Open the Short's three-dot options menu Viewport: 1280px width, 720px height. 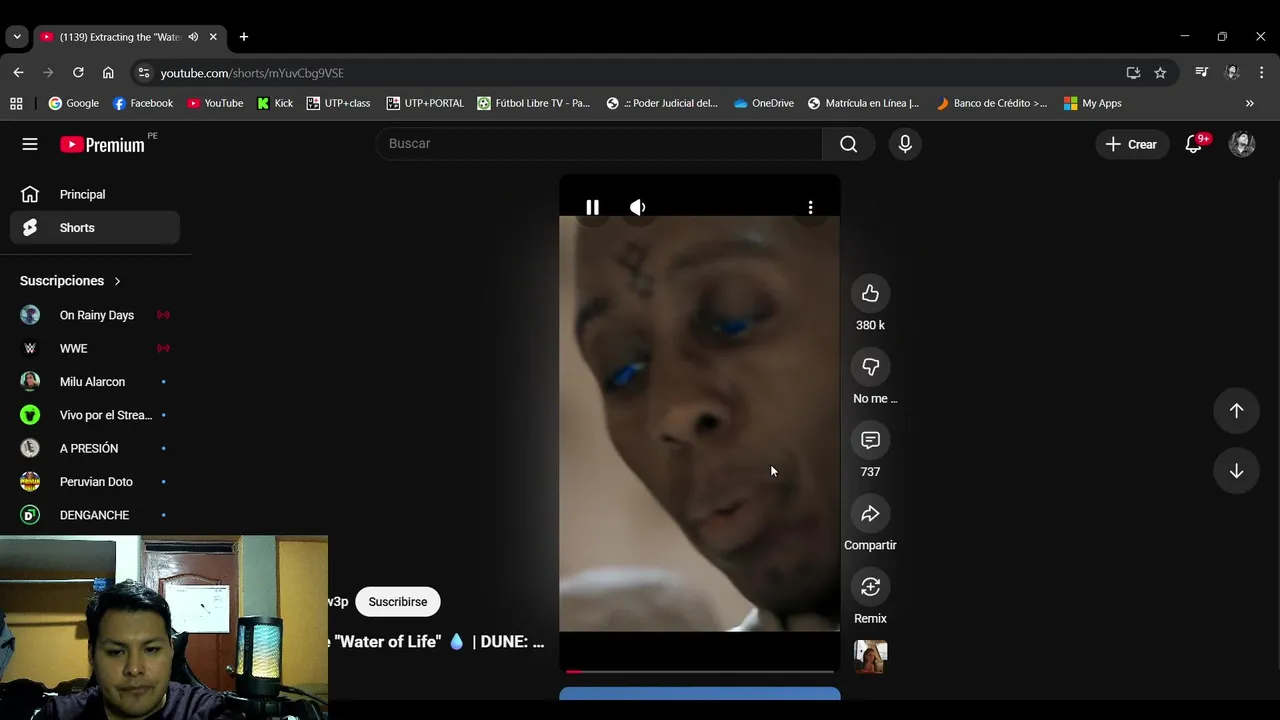point(810,207)
